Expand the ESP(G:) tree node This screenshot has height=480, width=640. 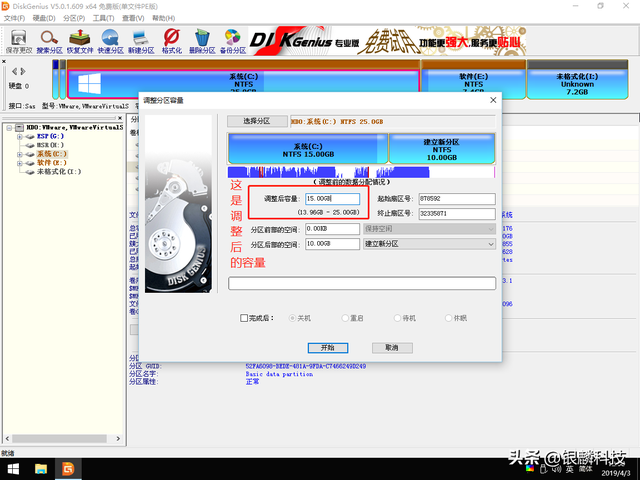[x=19, y=137]
